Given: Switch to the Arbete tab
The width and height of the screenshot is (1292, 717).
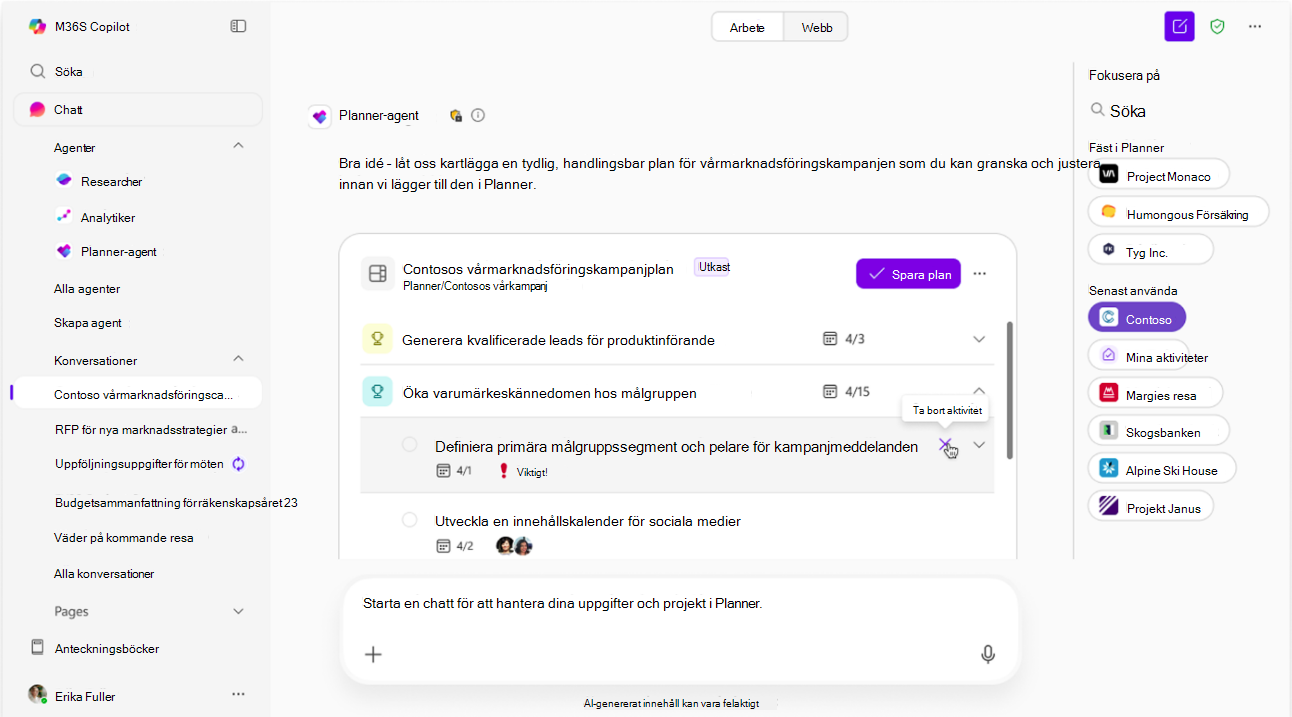Looking at the screenshot, I should pyautogui.click(x=748, y=27).
